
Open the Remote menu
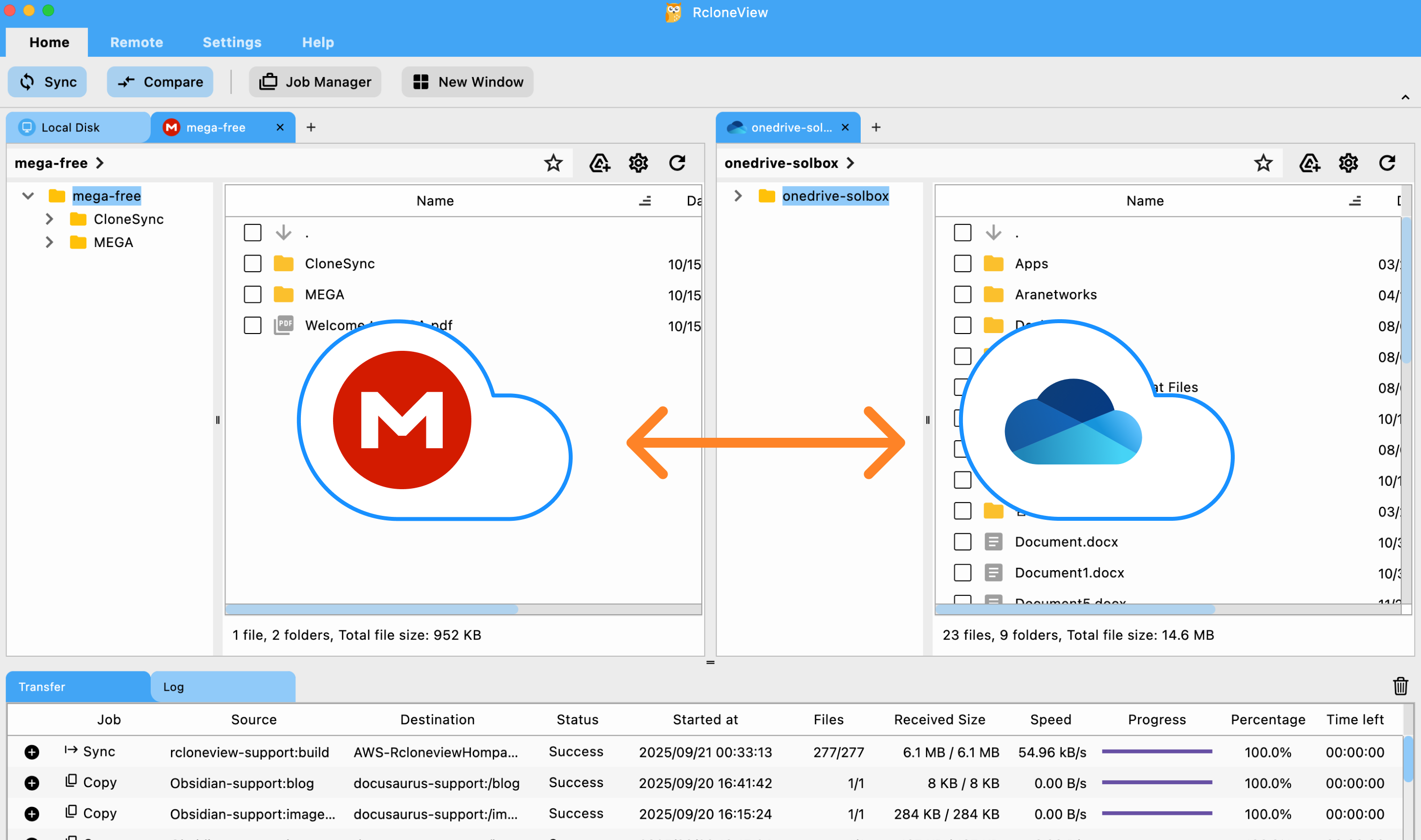pos(136,42)
